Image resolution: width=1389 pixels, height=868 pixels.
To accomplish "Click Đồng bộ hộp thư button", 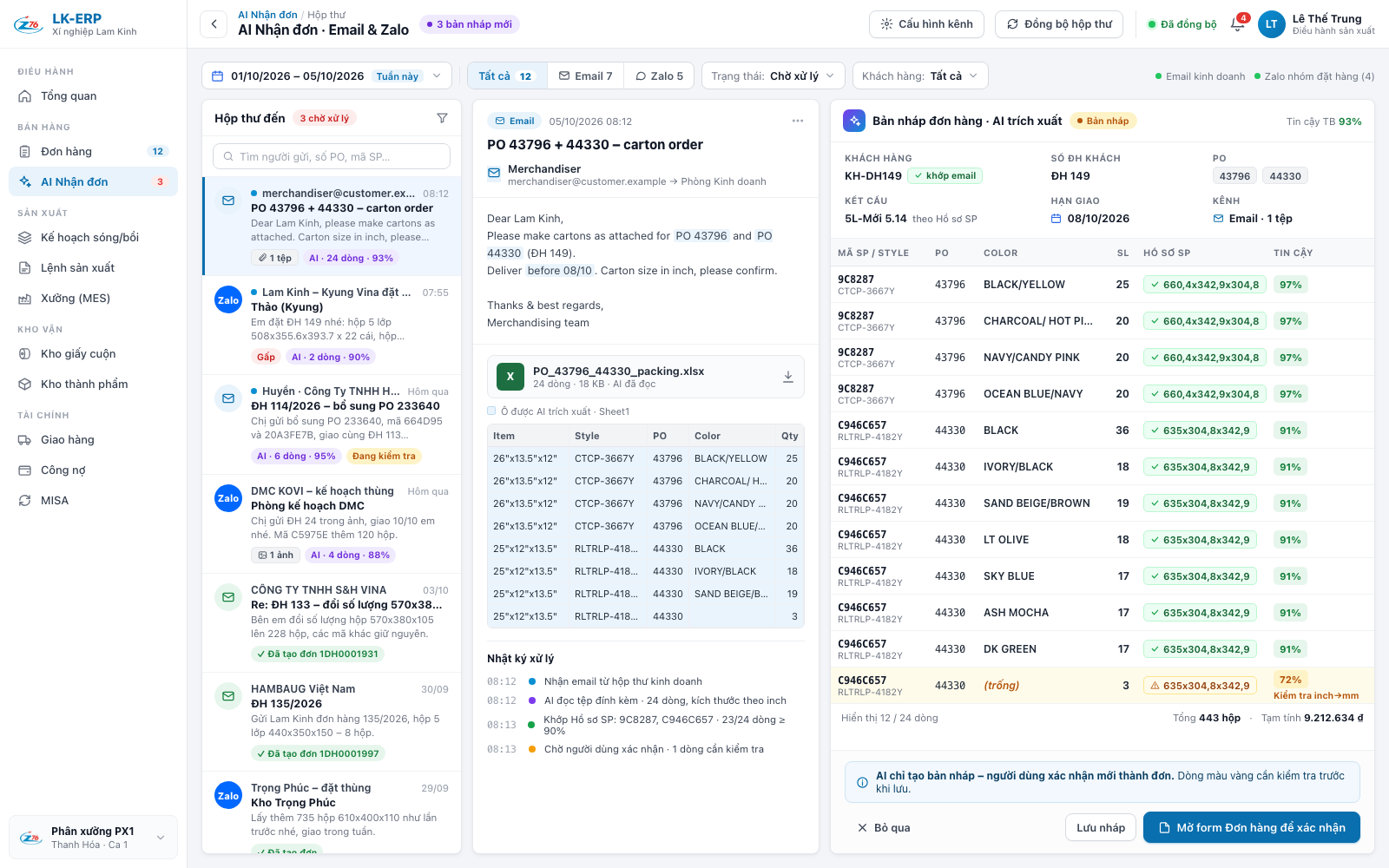I will click(1059, 24).
